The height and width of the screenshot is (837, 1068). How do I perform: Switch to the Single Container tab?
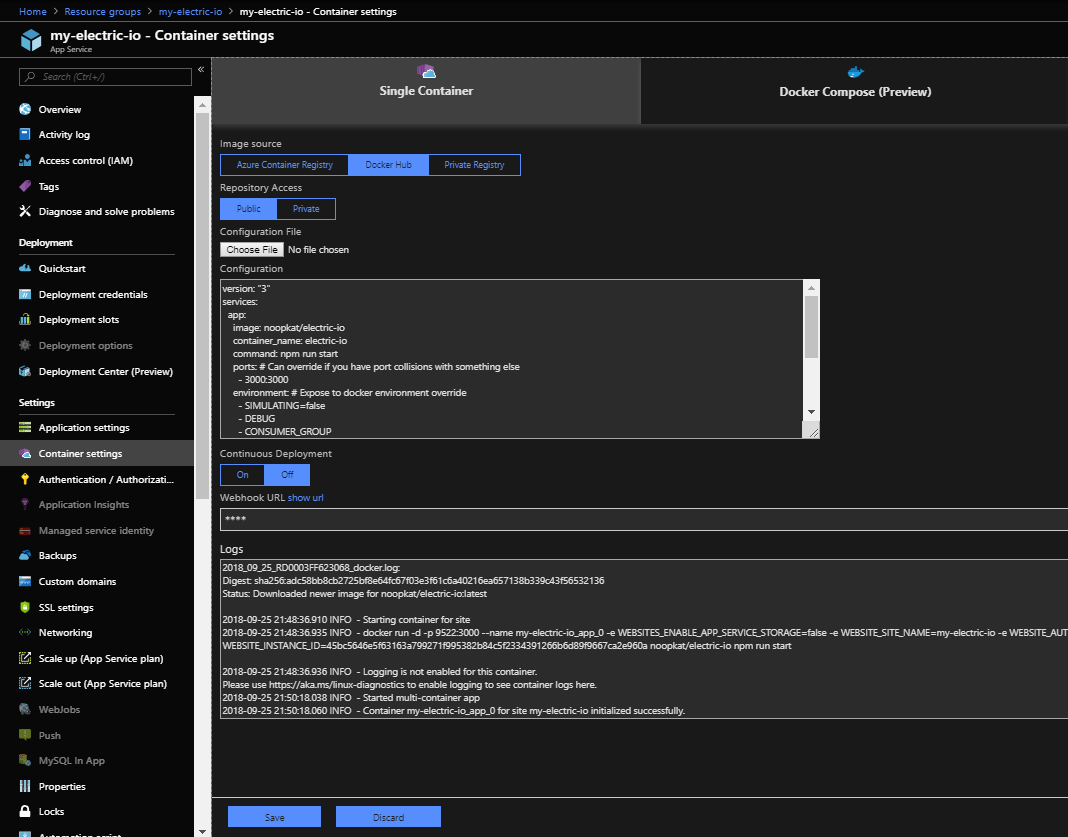[426, 91]
